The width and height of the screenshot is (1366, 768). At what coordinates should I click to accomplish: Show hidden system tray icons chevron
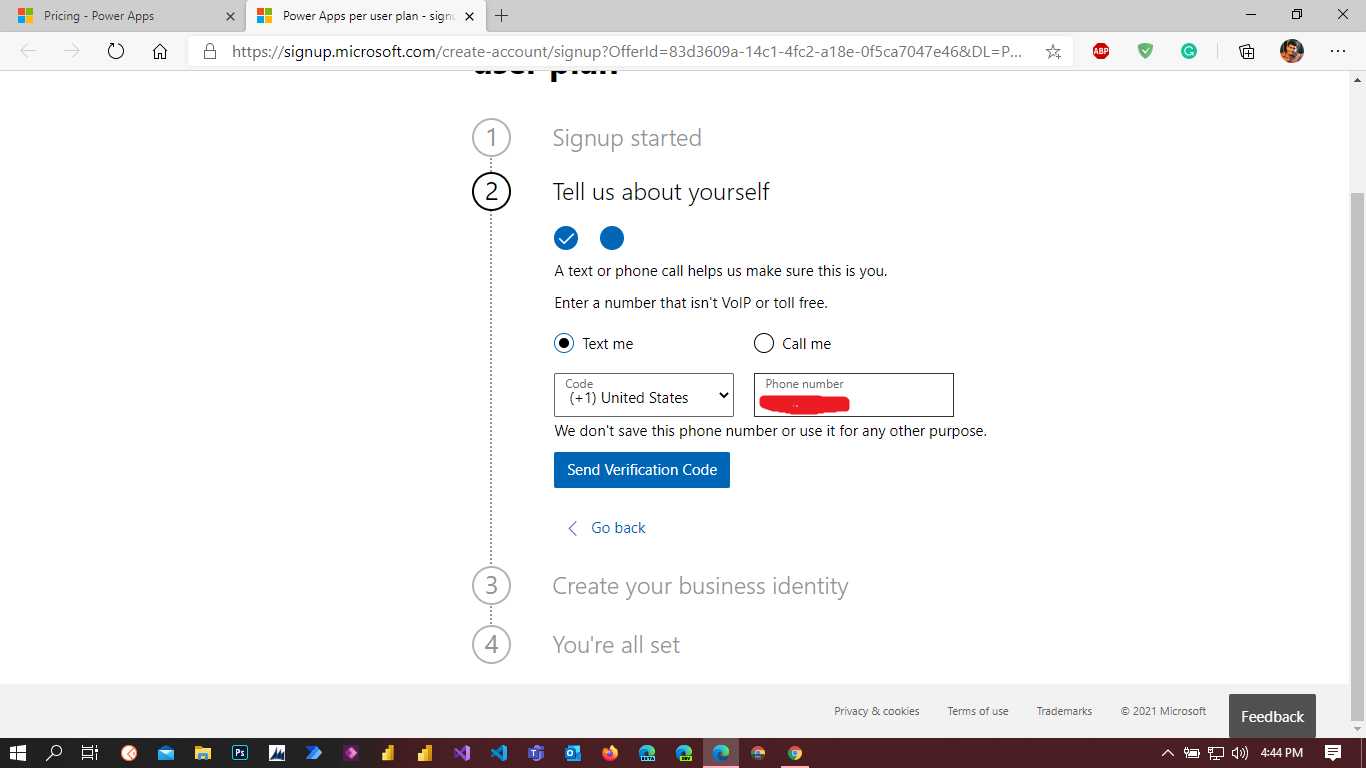click(x=1167, y=753)
